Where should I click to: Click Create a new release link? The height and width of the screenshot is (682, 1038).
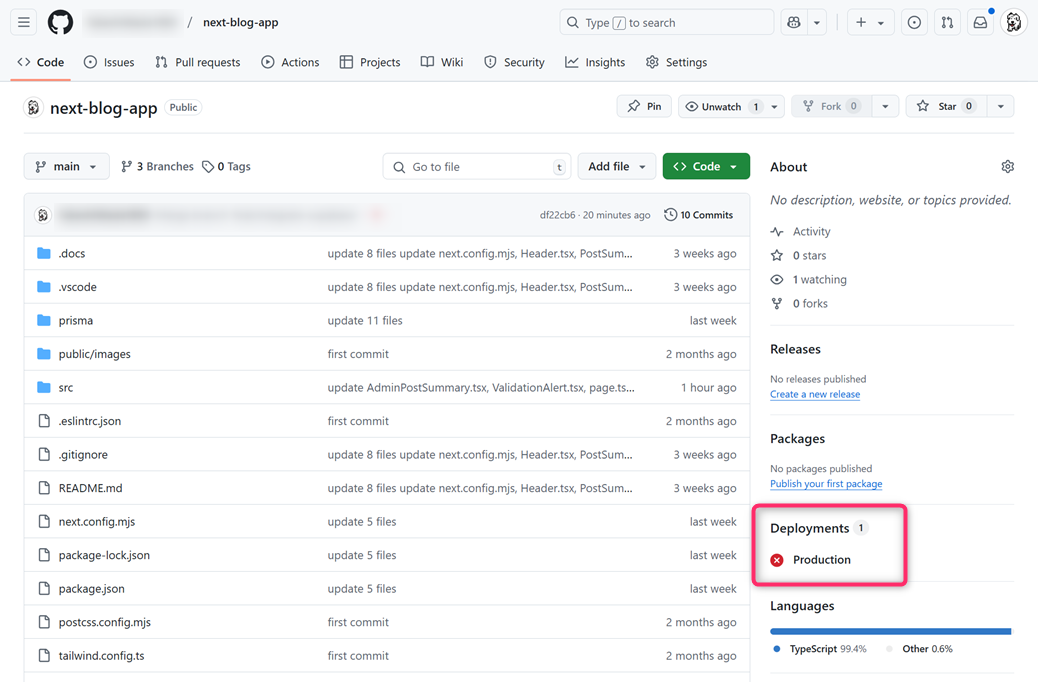(x=814, y=394)
